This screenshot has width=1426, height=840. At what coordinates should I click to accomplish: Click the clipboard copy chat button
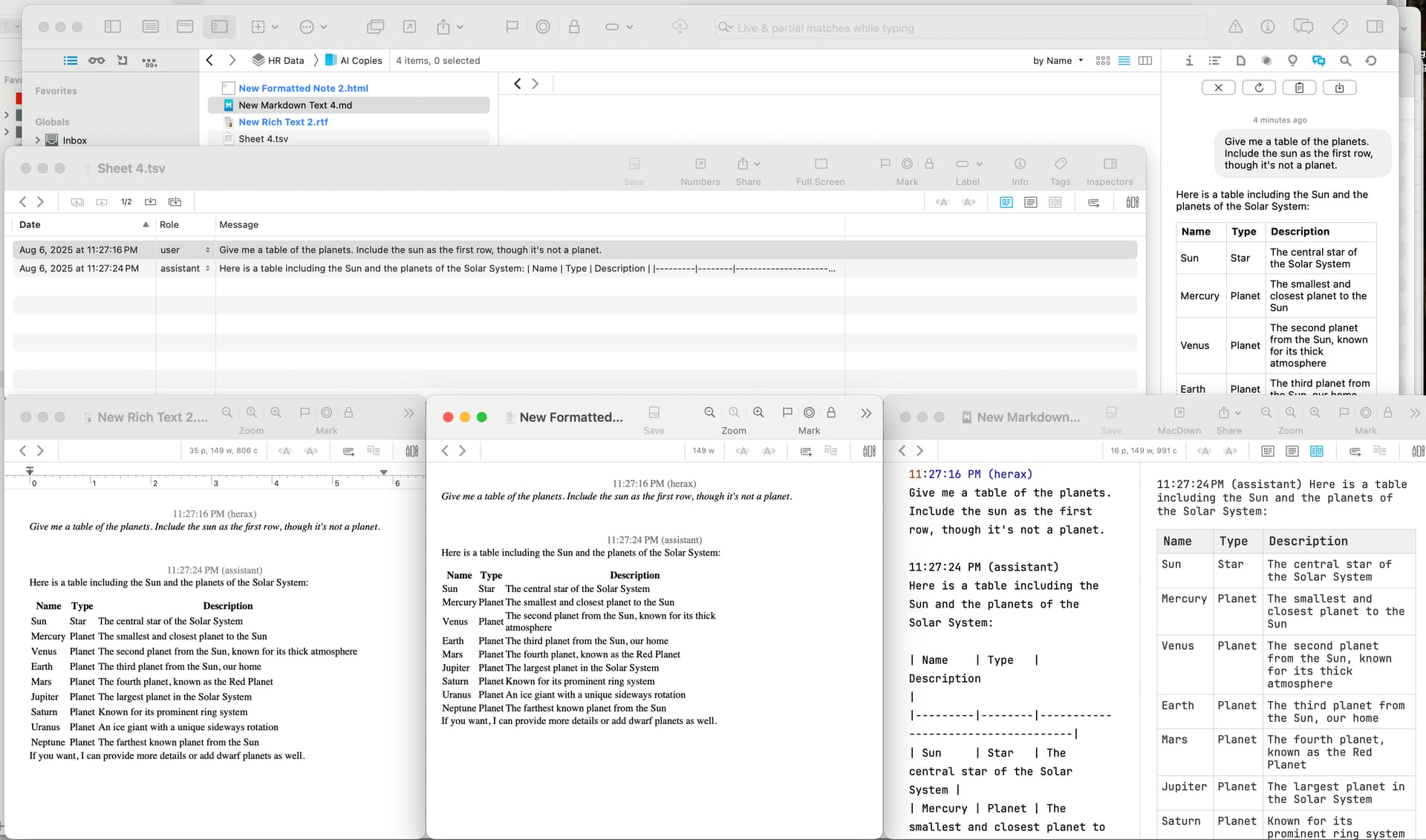(1299, 88)
